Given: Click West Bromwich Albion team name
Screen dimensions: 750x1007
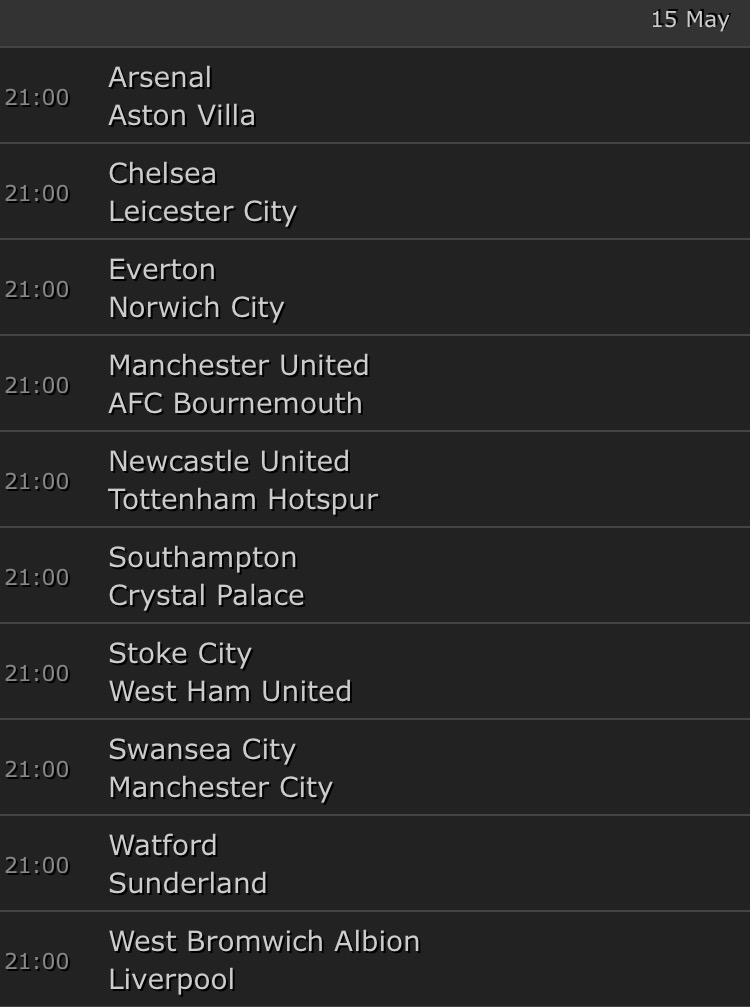Looking at the screenshot, I should (x=264, y=941).
